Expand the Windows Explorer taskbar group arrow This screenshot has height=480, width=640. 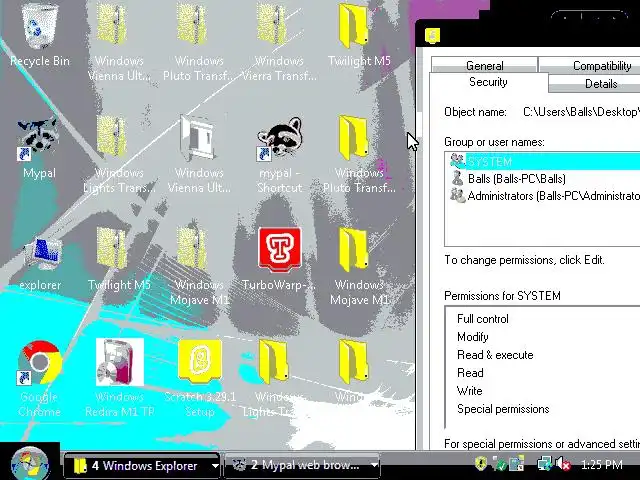pos(215,466)
